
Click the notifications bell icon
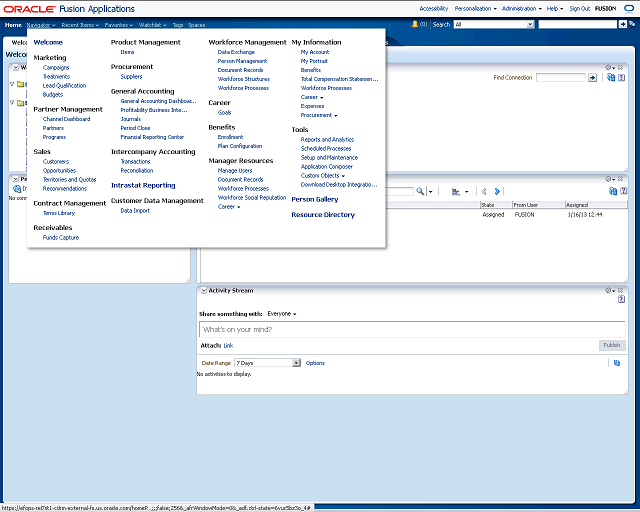tap(415, 24)
